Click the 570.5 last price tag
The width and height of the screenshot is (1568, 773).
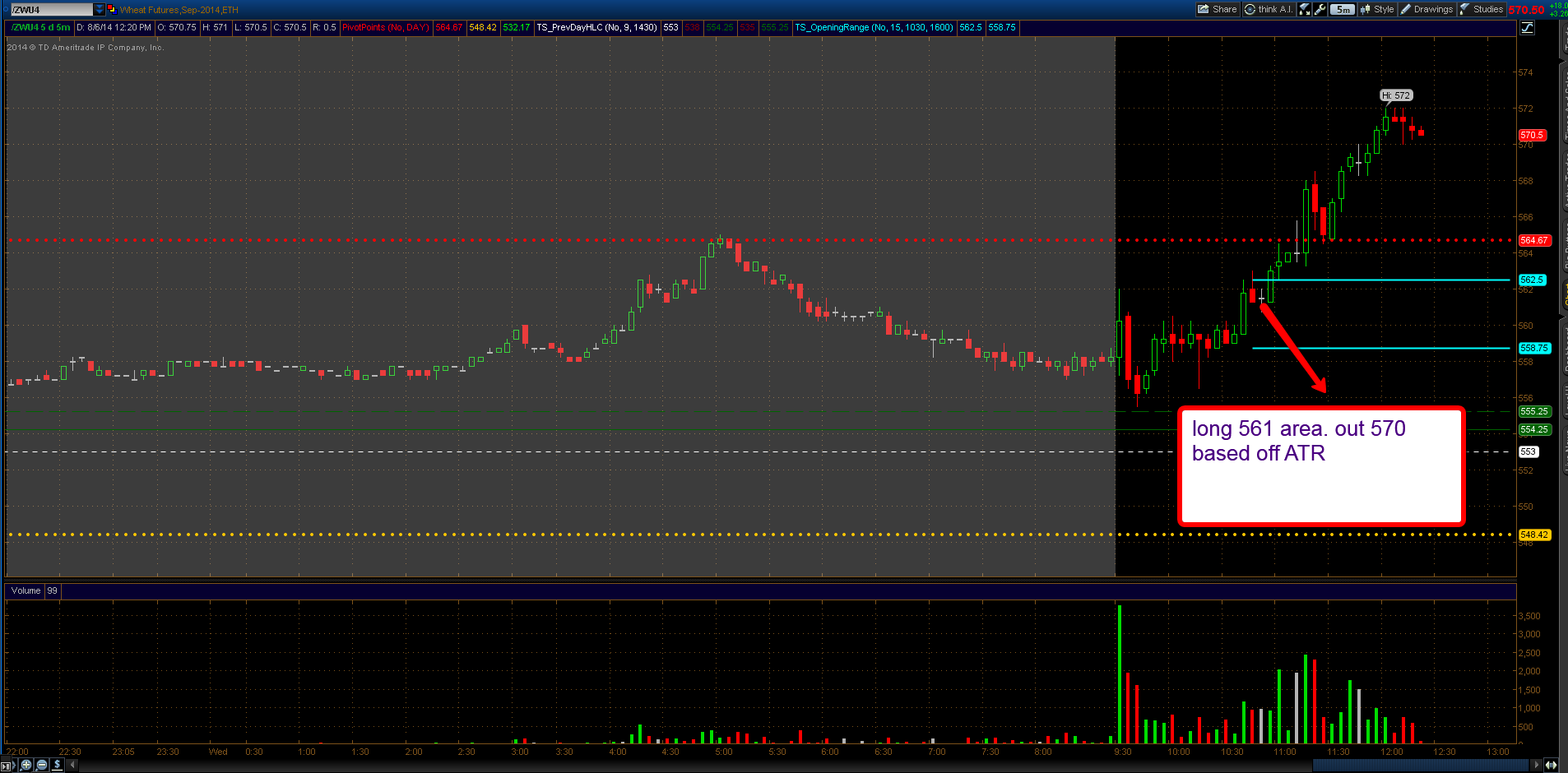pos(1532,135)
